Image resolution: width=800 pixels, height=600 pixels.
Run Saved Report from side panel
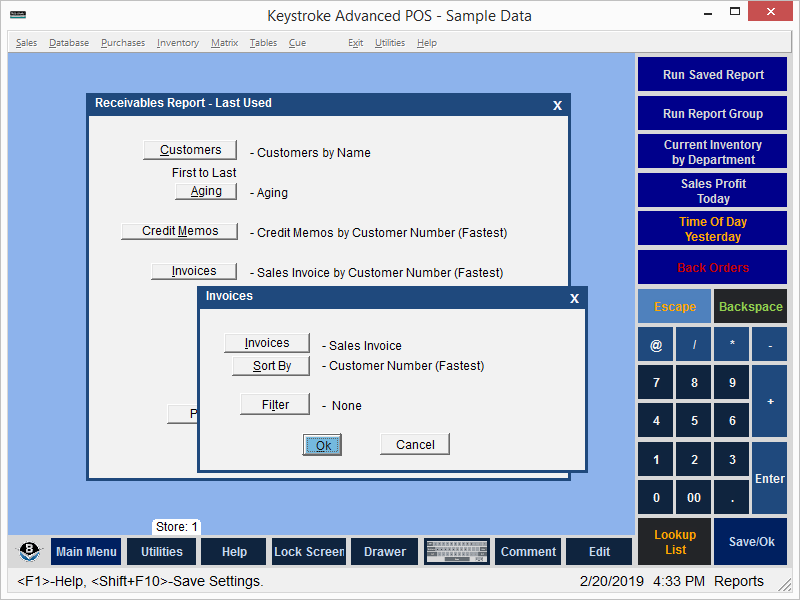click(x=713, y=74)
